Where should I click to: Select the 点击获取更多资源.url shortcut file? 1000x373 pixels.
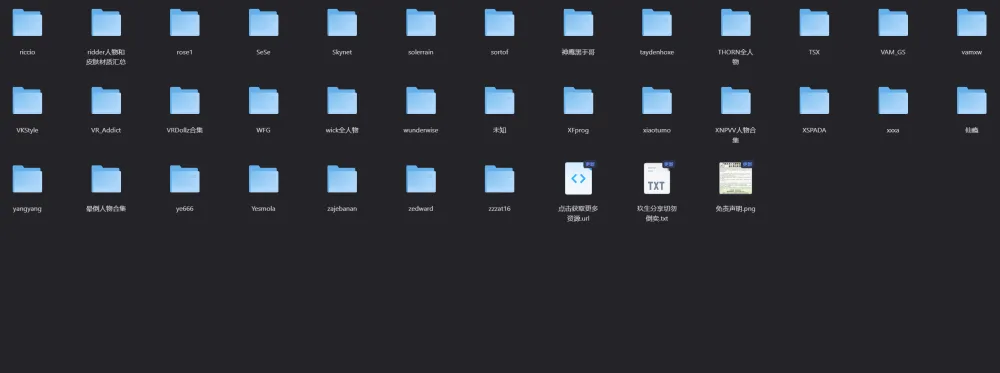(x=578, y=179)
